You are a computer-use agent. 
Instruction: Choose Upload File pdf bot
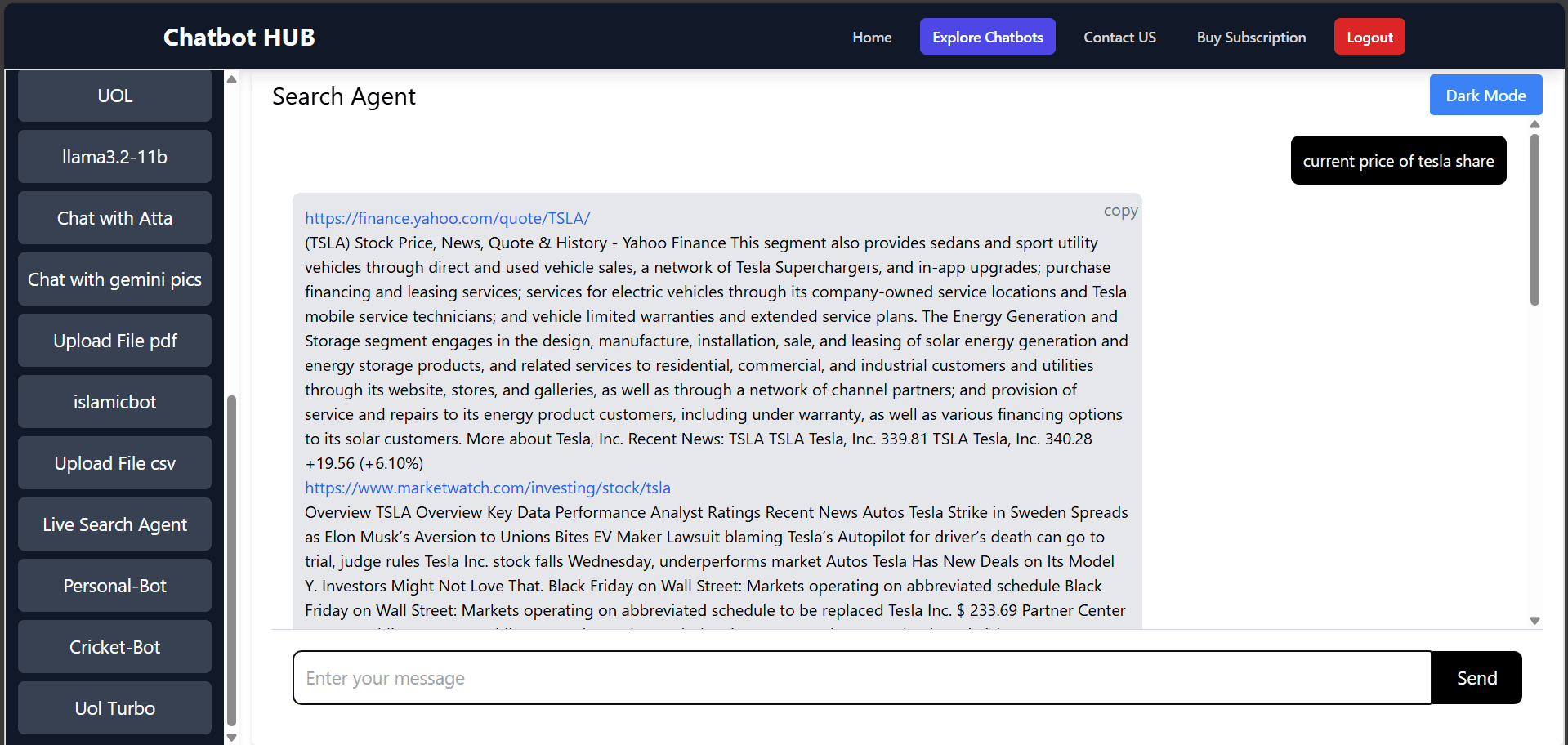pyautogui.click(x=114, y=341)
